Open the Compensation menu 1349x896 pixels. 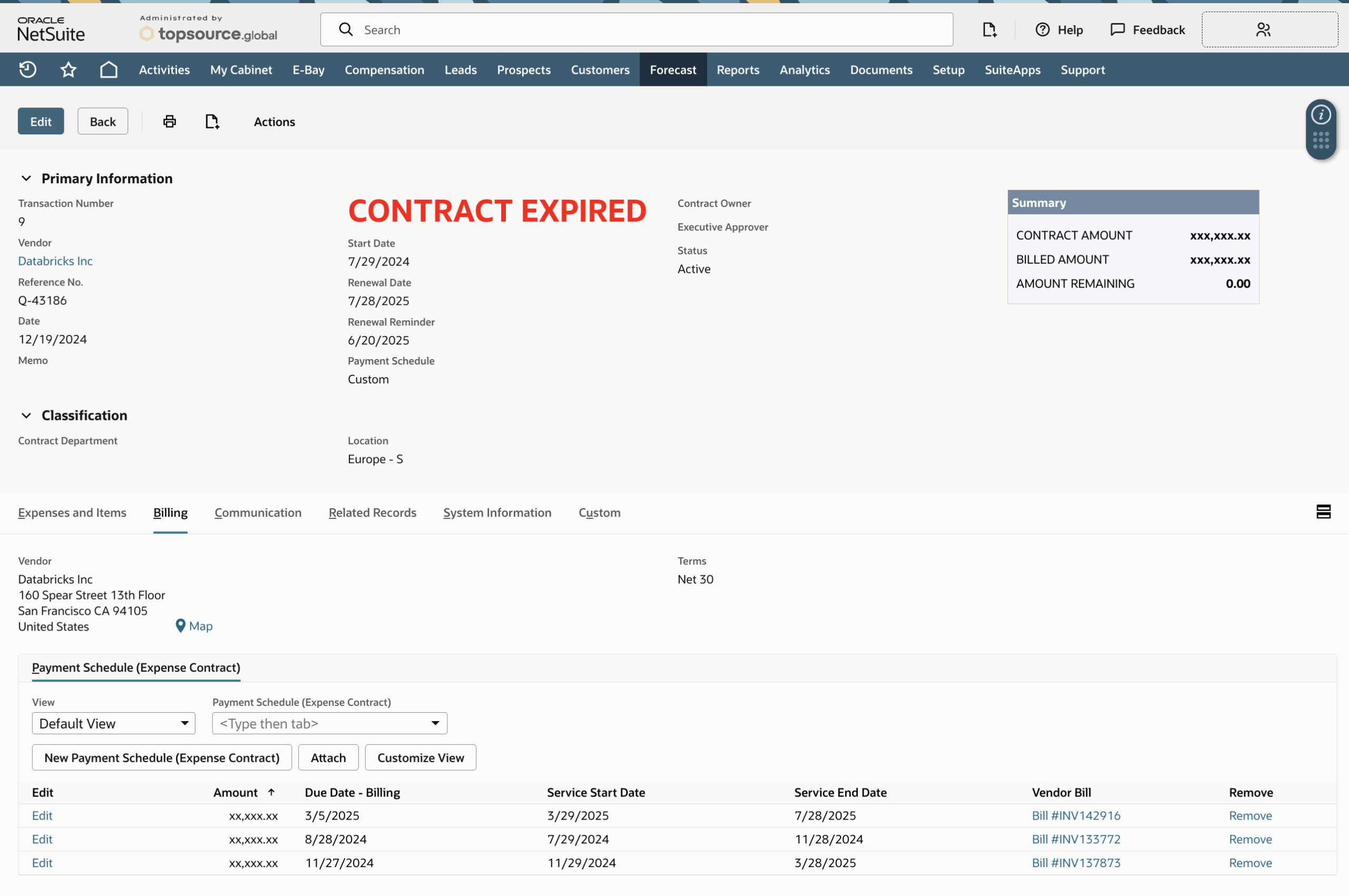point(385,70)
